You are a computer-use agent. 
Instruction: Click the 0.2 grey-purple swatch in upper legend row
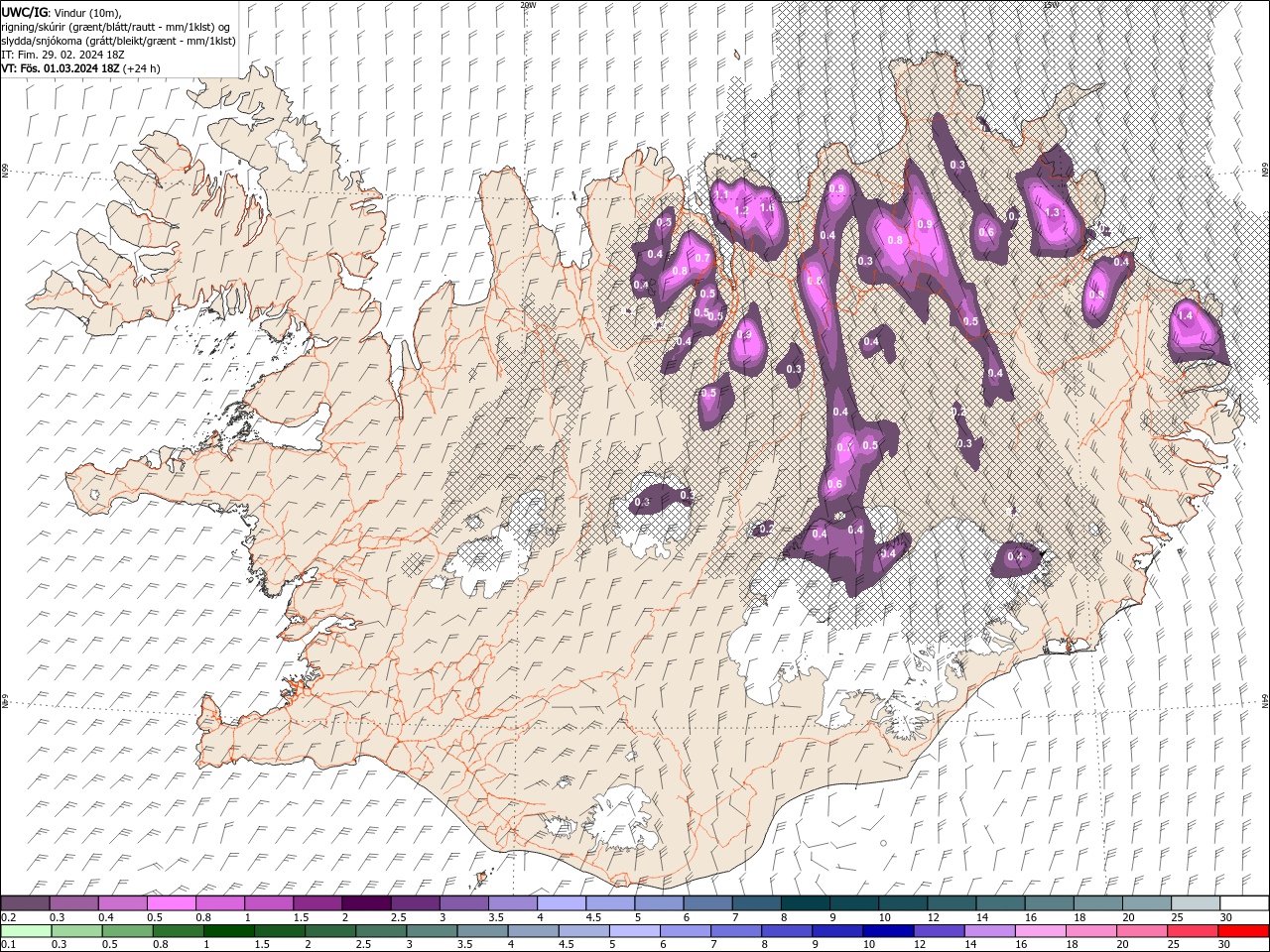pyautogui.click(x=26, y=903)
